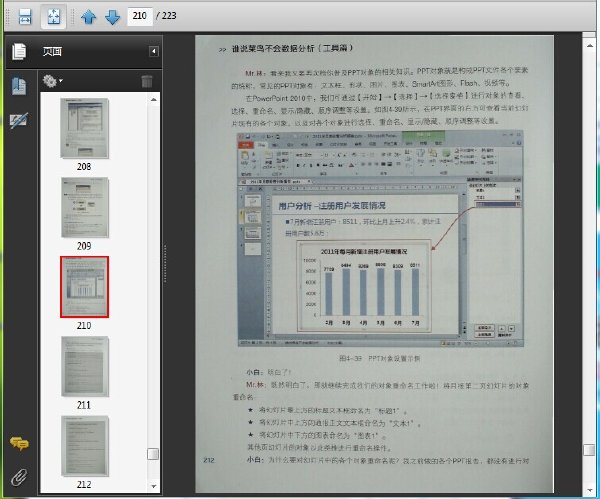Click the panel divider grip handle
Screen dimensions: 600x499
(x=165, y=263)
